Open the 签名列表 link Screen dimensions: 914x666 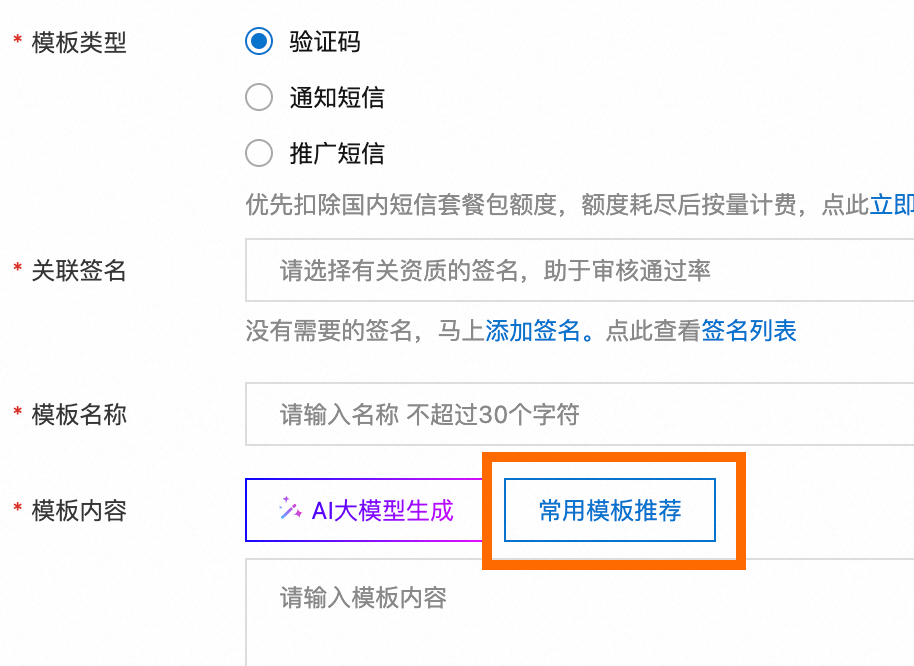tap(748, 330)
